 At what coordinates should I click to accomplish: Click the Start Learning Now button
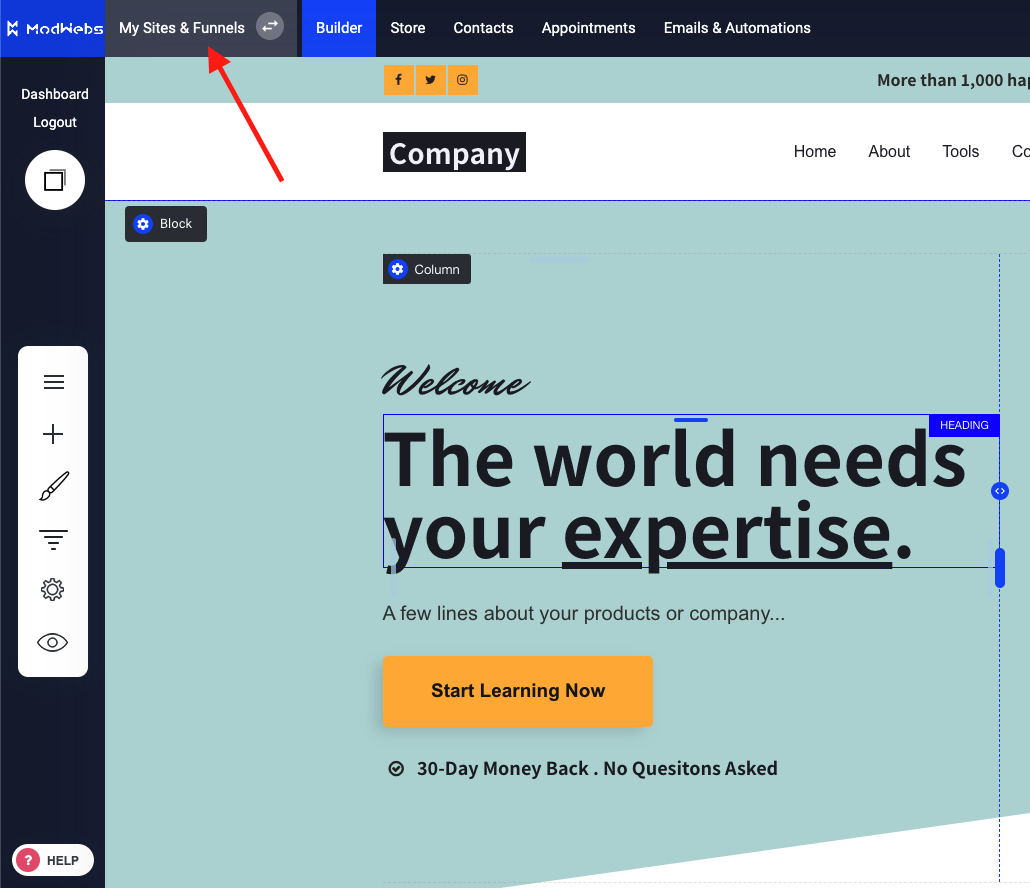coord(517,691)
